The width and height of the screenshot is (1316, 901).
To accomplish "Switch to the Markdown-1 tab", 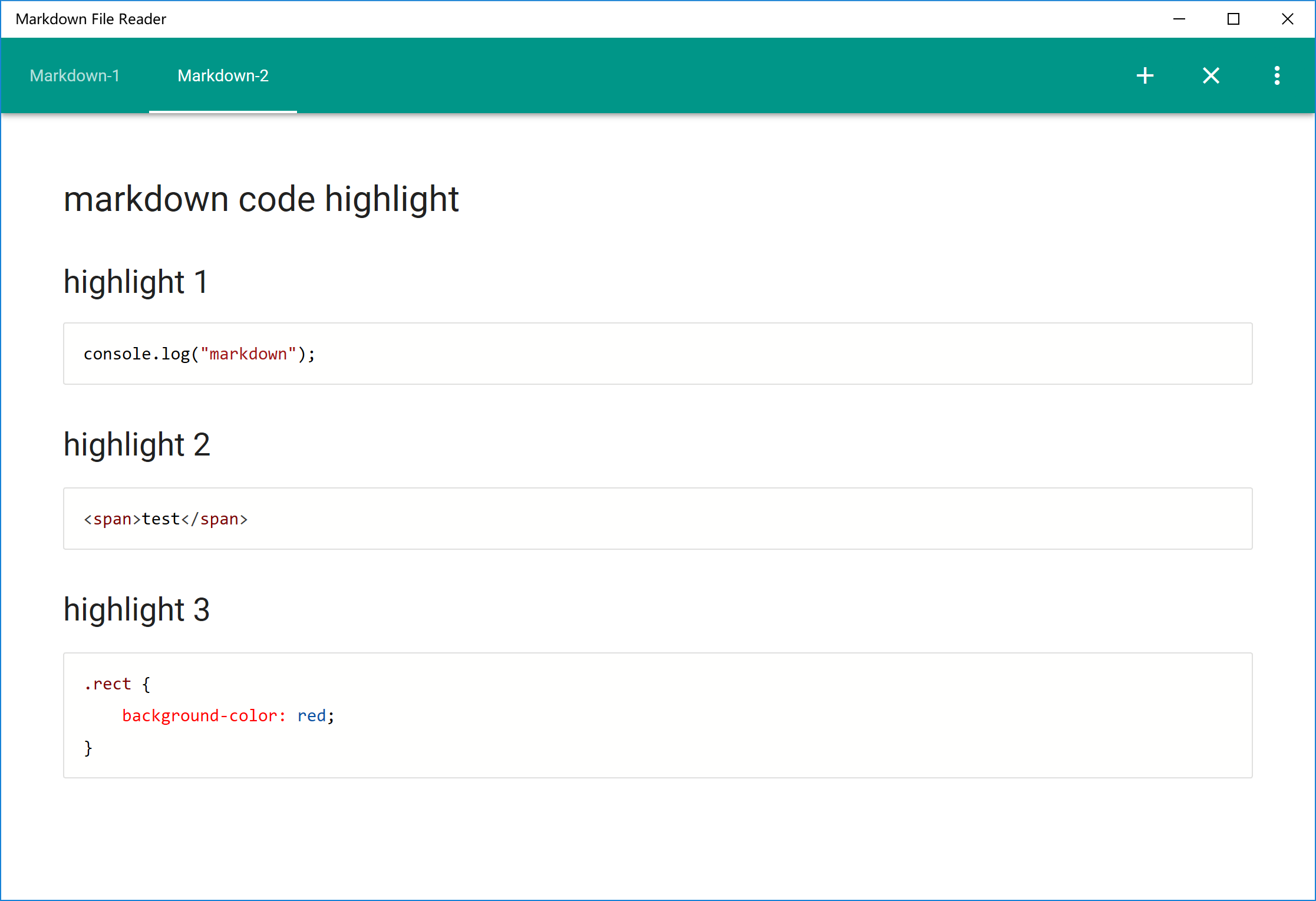I will coord(74,75).
